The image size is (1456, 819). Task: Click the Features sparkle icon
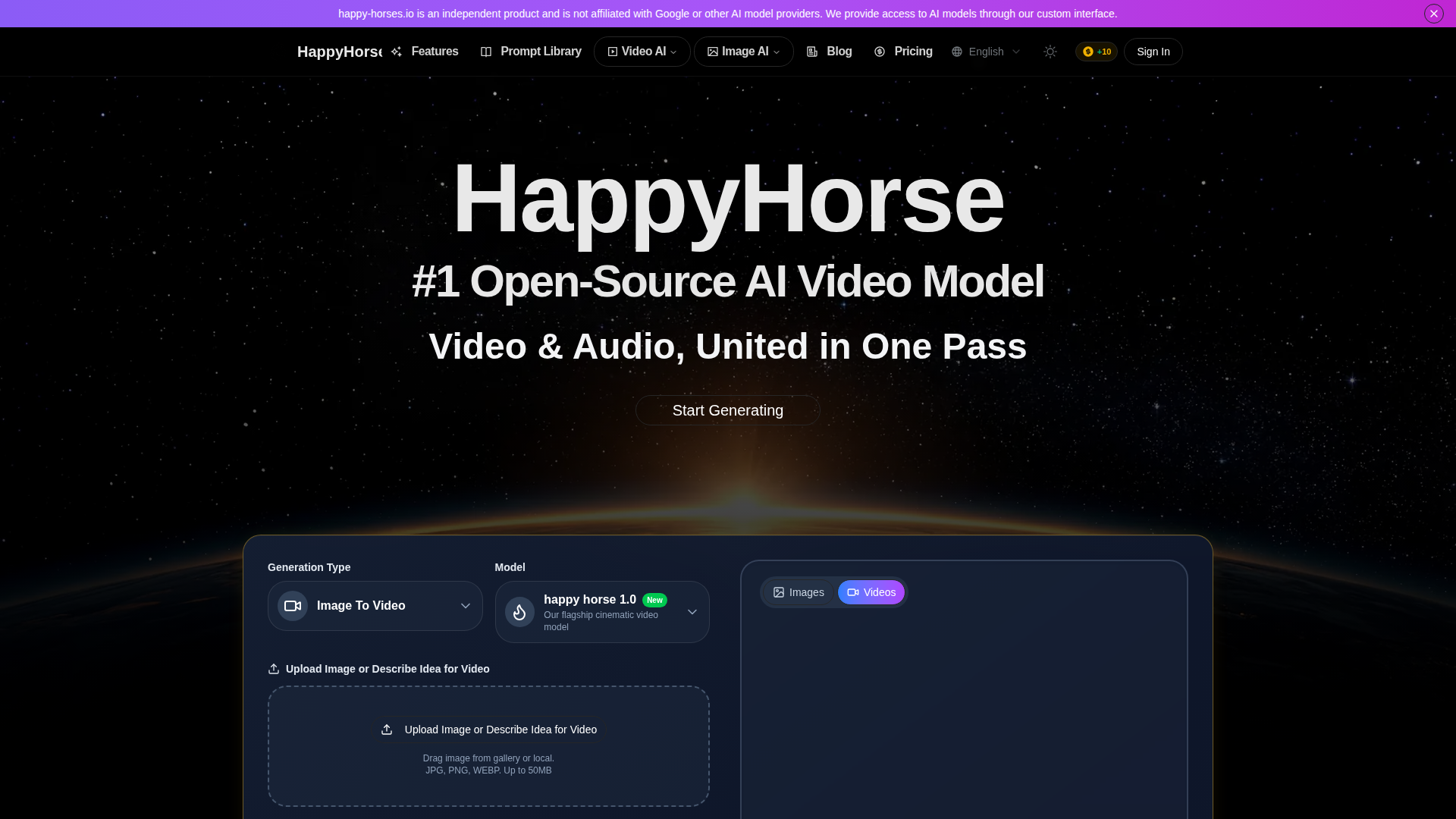(x=397, y=52)
